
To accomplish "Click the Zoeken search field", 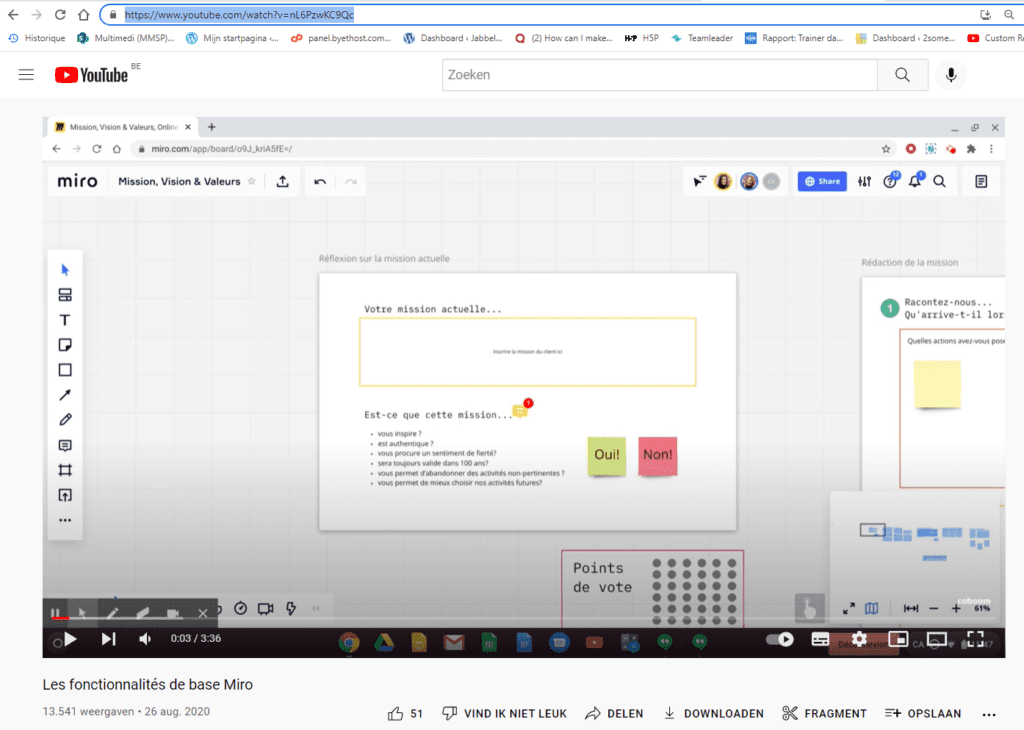I will [660, 74].
